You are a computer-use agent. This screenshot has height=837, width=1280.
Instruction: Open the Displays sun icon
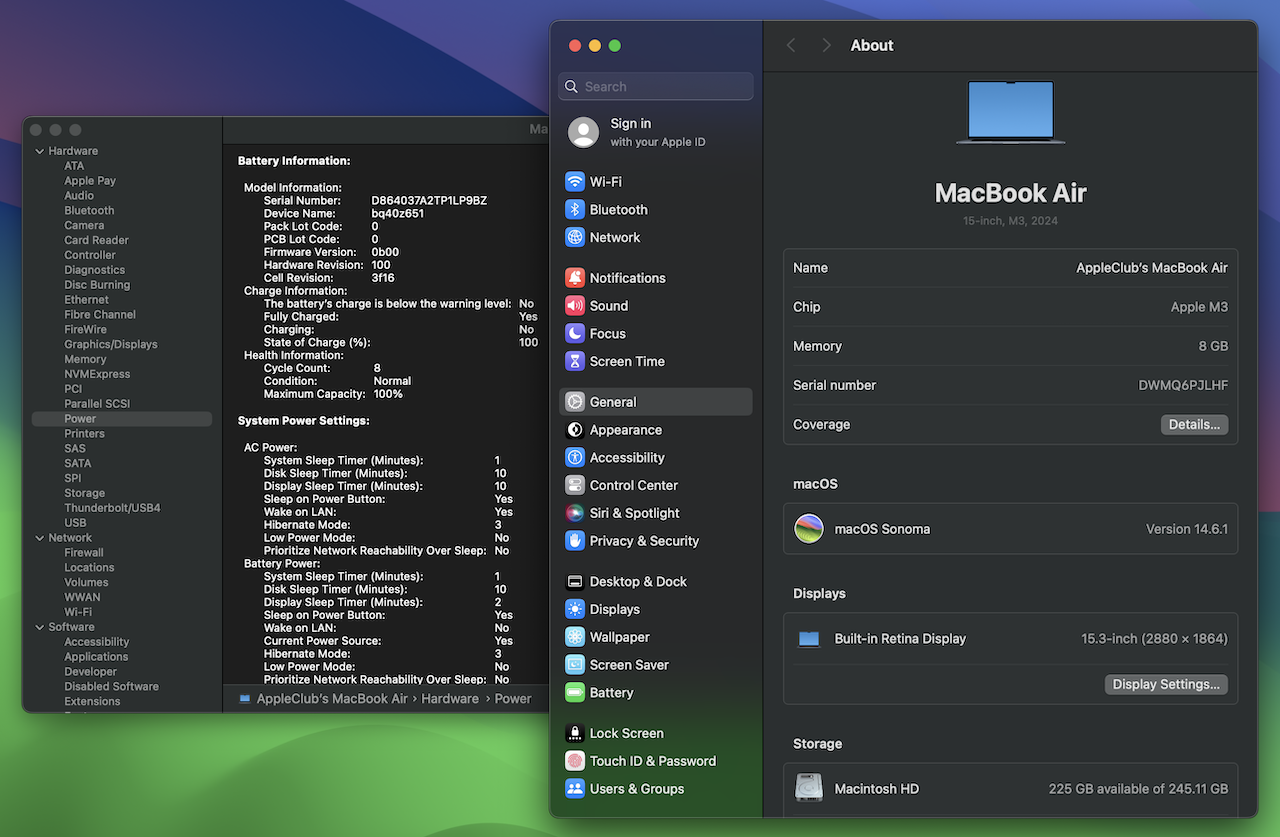[575, 610]
